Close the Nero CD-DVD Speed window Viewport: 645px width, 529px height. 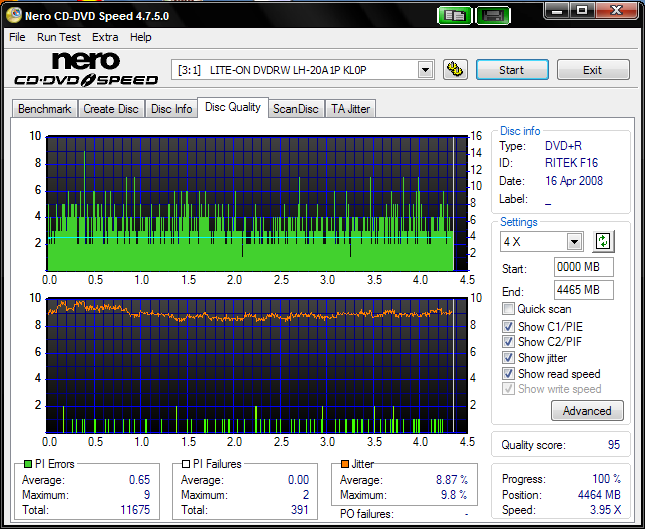(x=617, y=12)
